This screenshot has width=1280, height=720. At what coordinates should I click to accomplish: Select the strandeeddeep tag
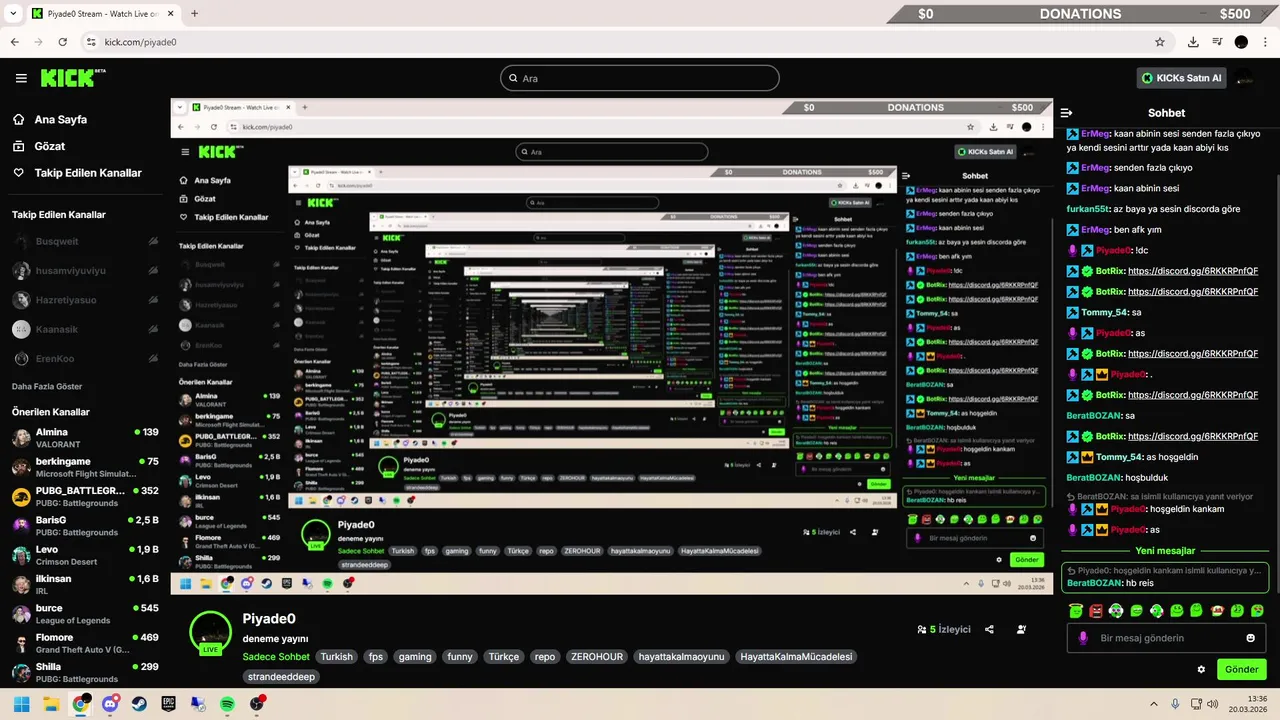(280, 677)
